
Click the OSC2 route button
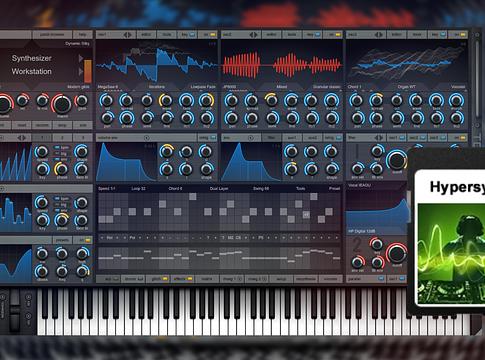(292, 35)
